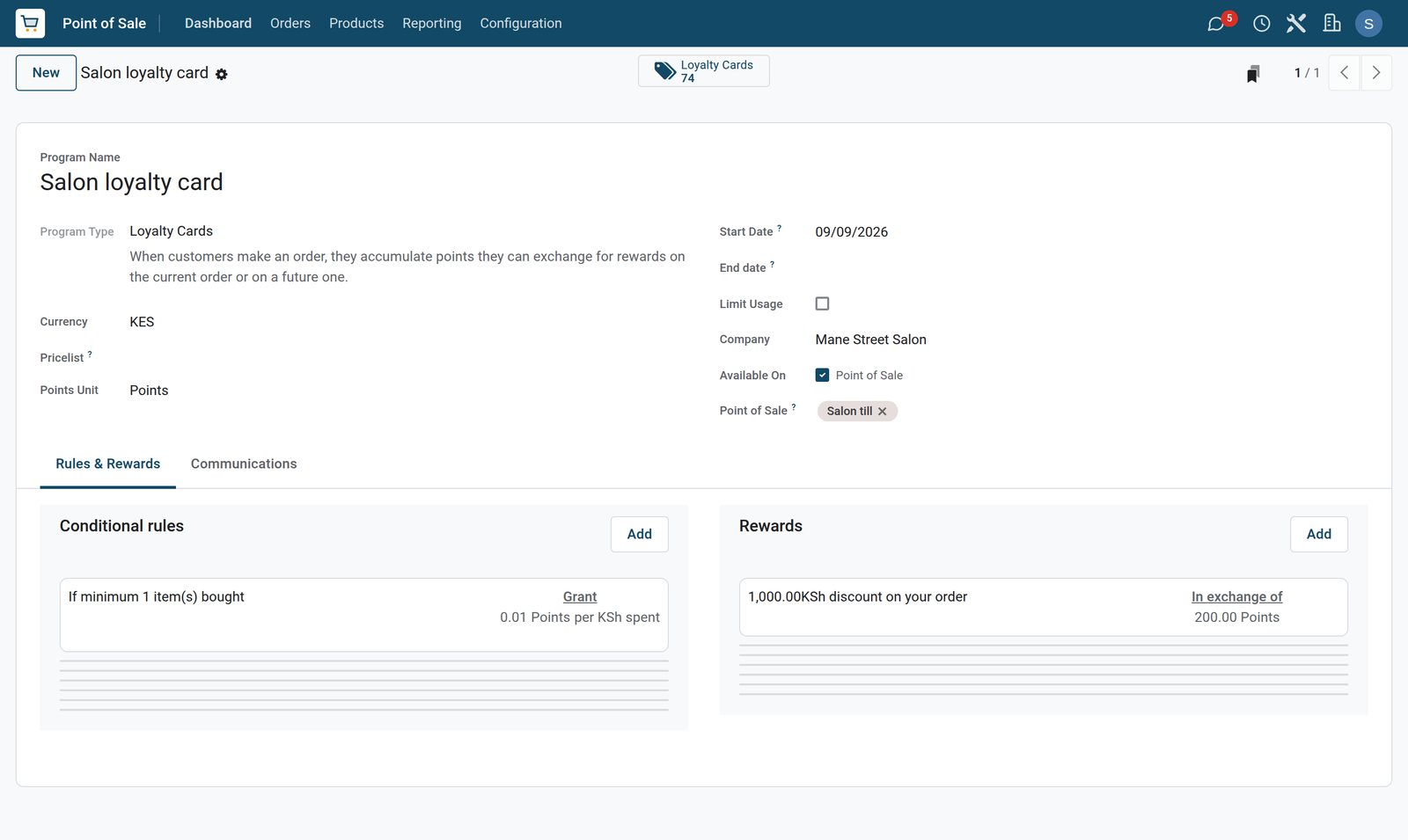Open the Configuration menu
The height and width of the screenshot is (840, 1408).
[x=521, y=24]
